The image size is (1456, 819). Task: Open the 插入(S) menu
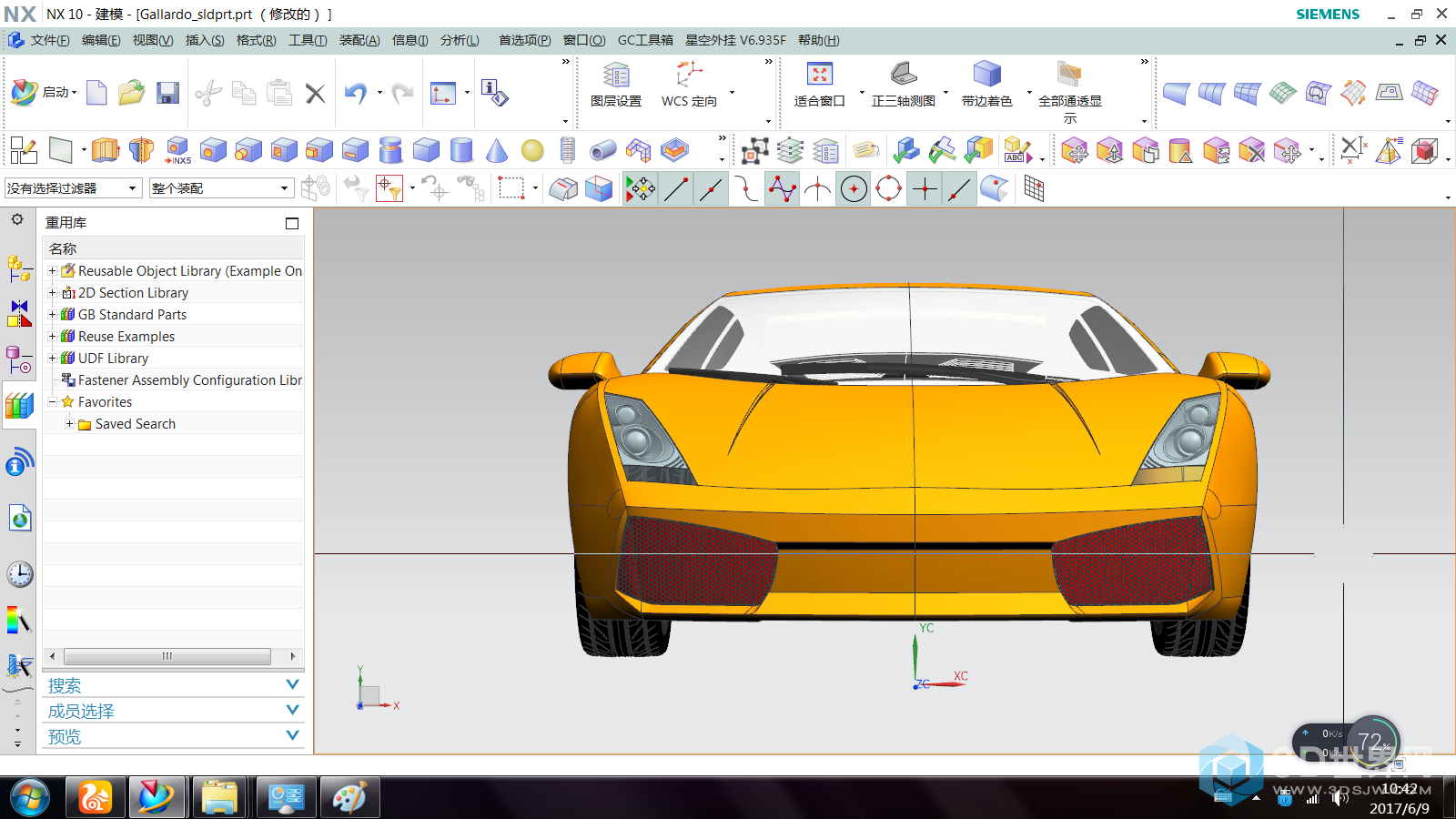point(205,40)
